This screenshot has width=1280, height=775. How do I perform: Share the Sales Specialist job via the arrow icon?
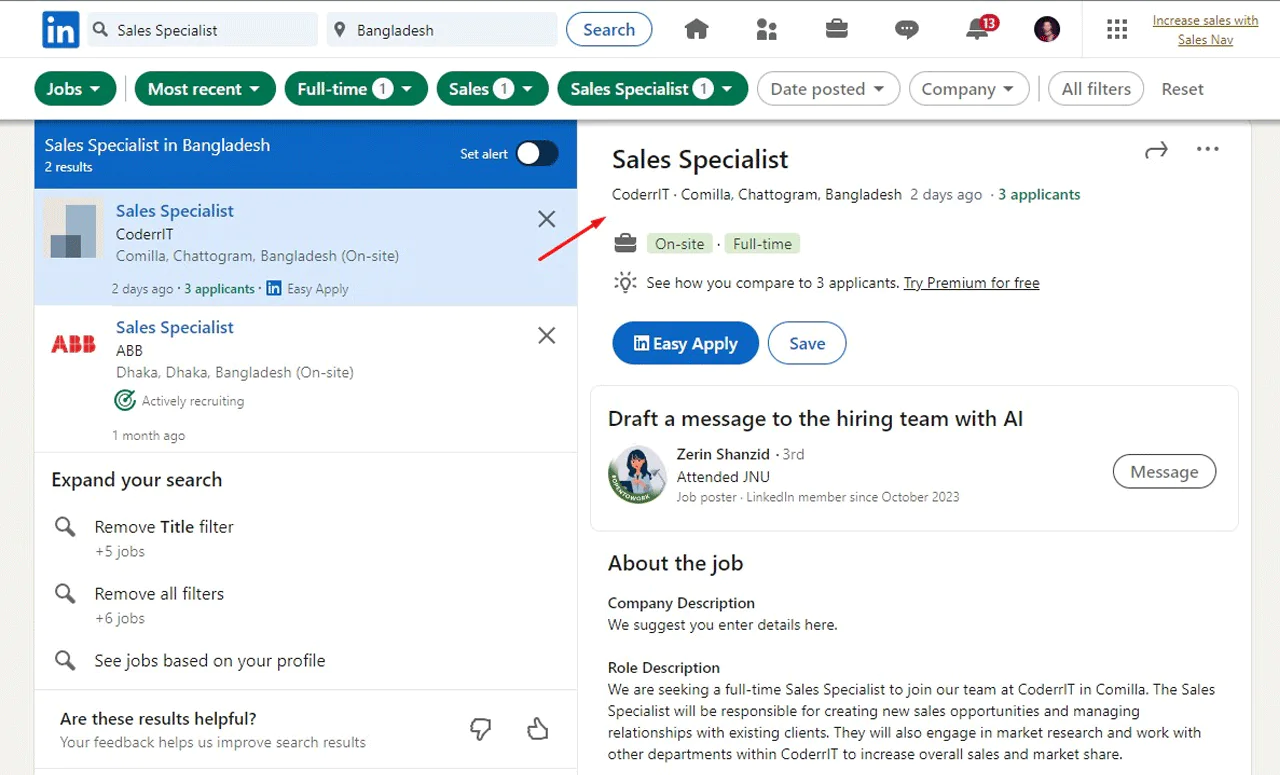1156,148
